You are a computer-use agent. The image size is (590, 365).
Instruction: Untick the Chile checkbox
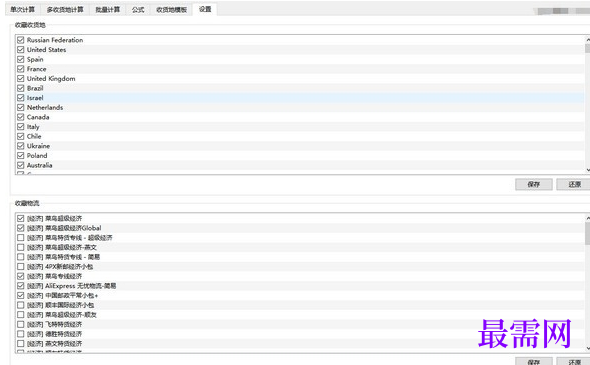point(21,136)
